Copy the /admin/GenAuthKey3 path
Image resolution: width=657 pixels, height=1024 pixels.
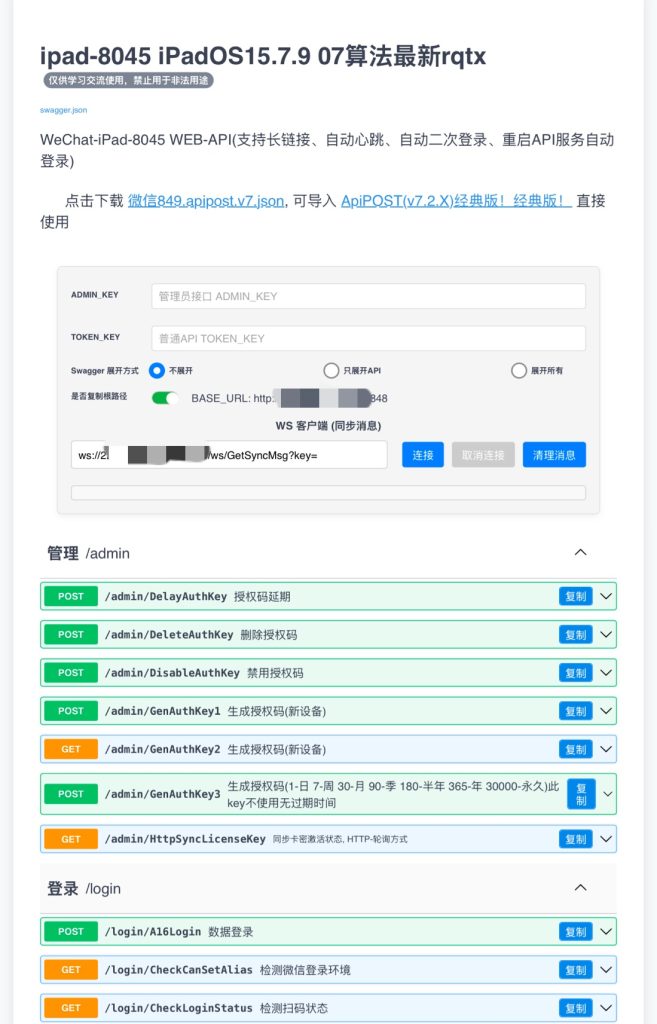[x=581, y=794]
